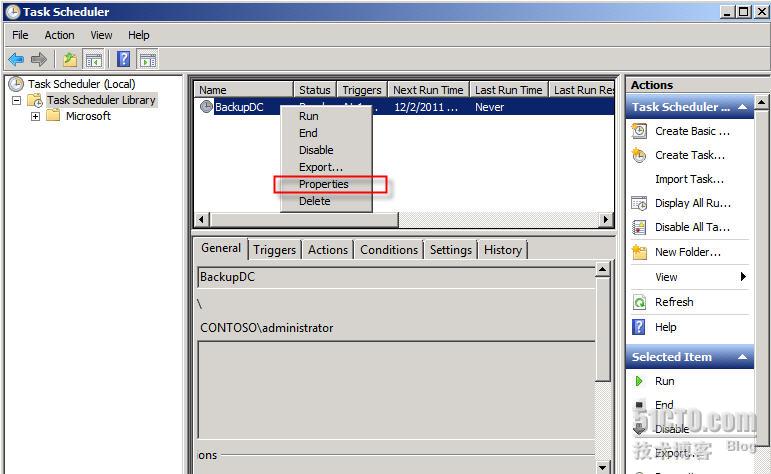Collapse the Selected Item actions section
Image resolution: width=771 pixels, height=474 pixels.
pyautogui.click(x=742, y=357)
